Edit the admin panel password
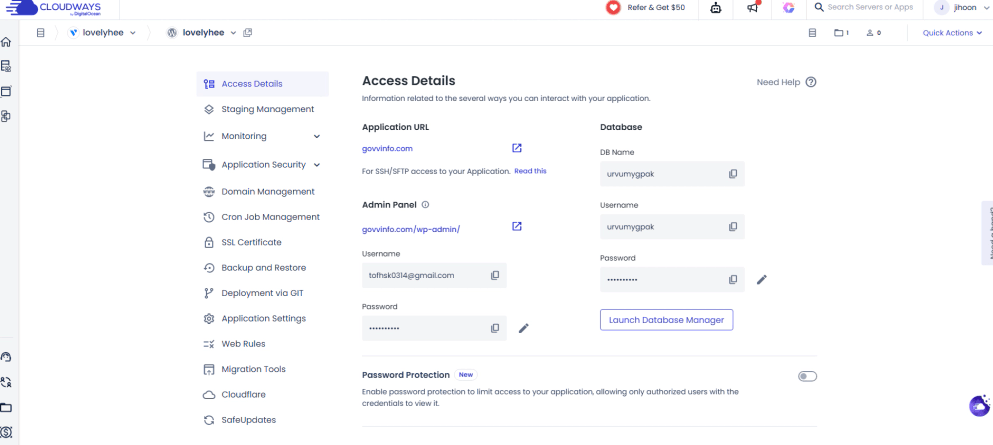 tap(524, 328)
